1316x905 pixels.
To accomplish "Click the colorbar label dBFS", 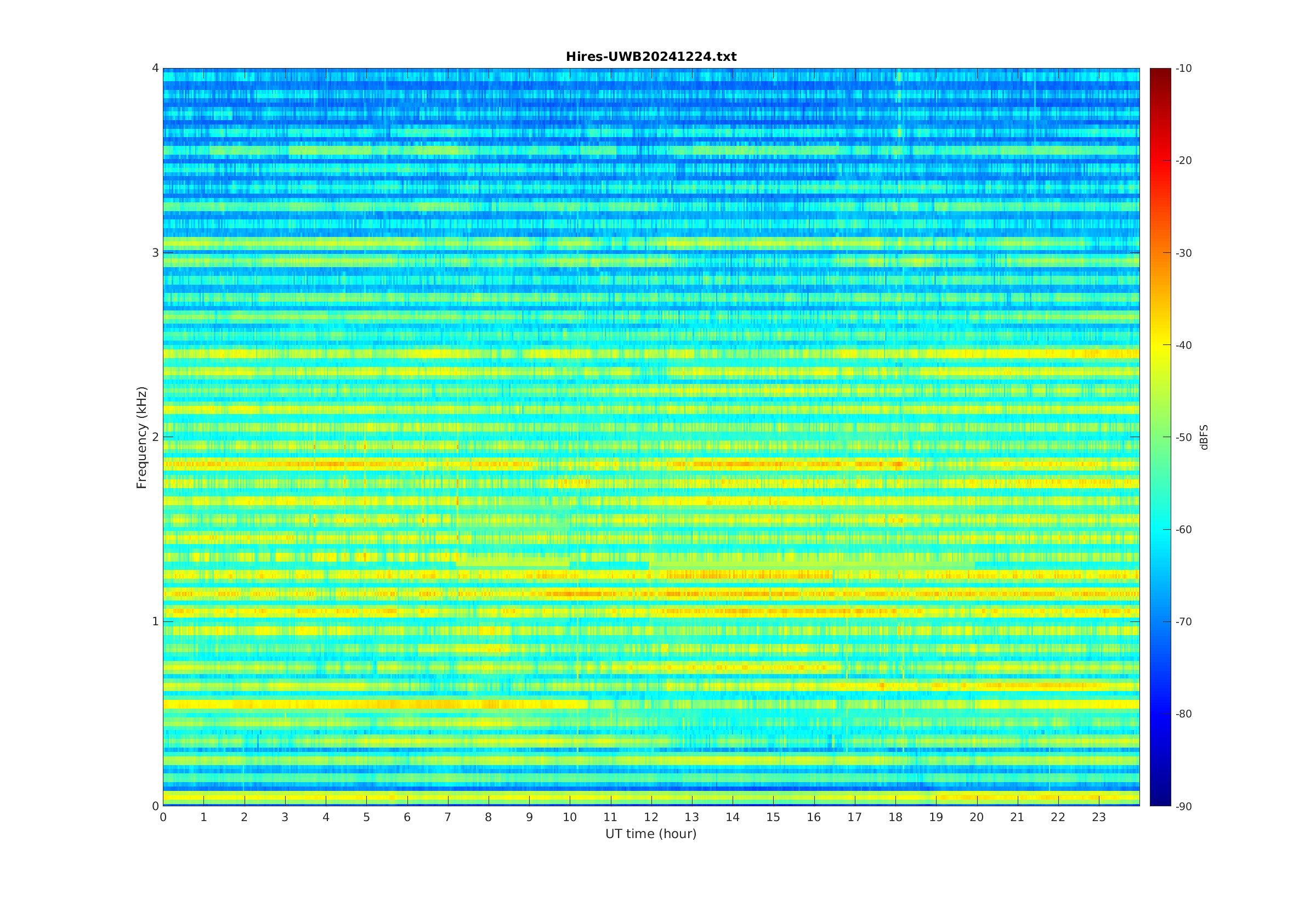I will pos(1204,437).
